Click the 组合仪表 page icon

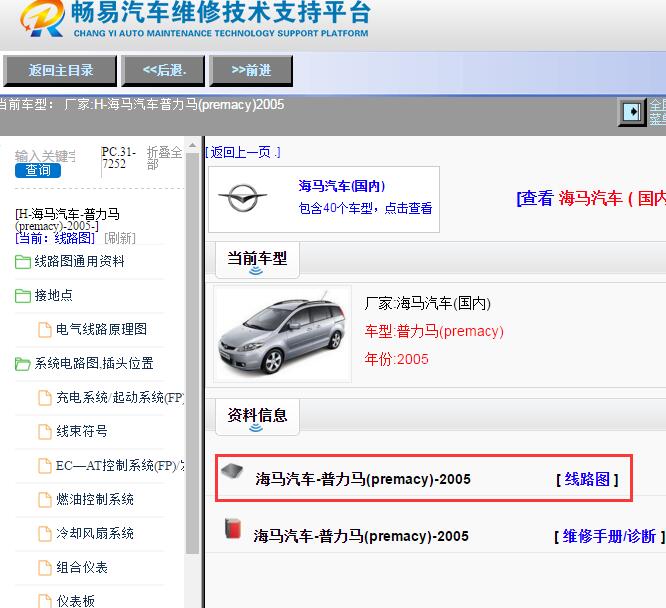coord(45,568)
